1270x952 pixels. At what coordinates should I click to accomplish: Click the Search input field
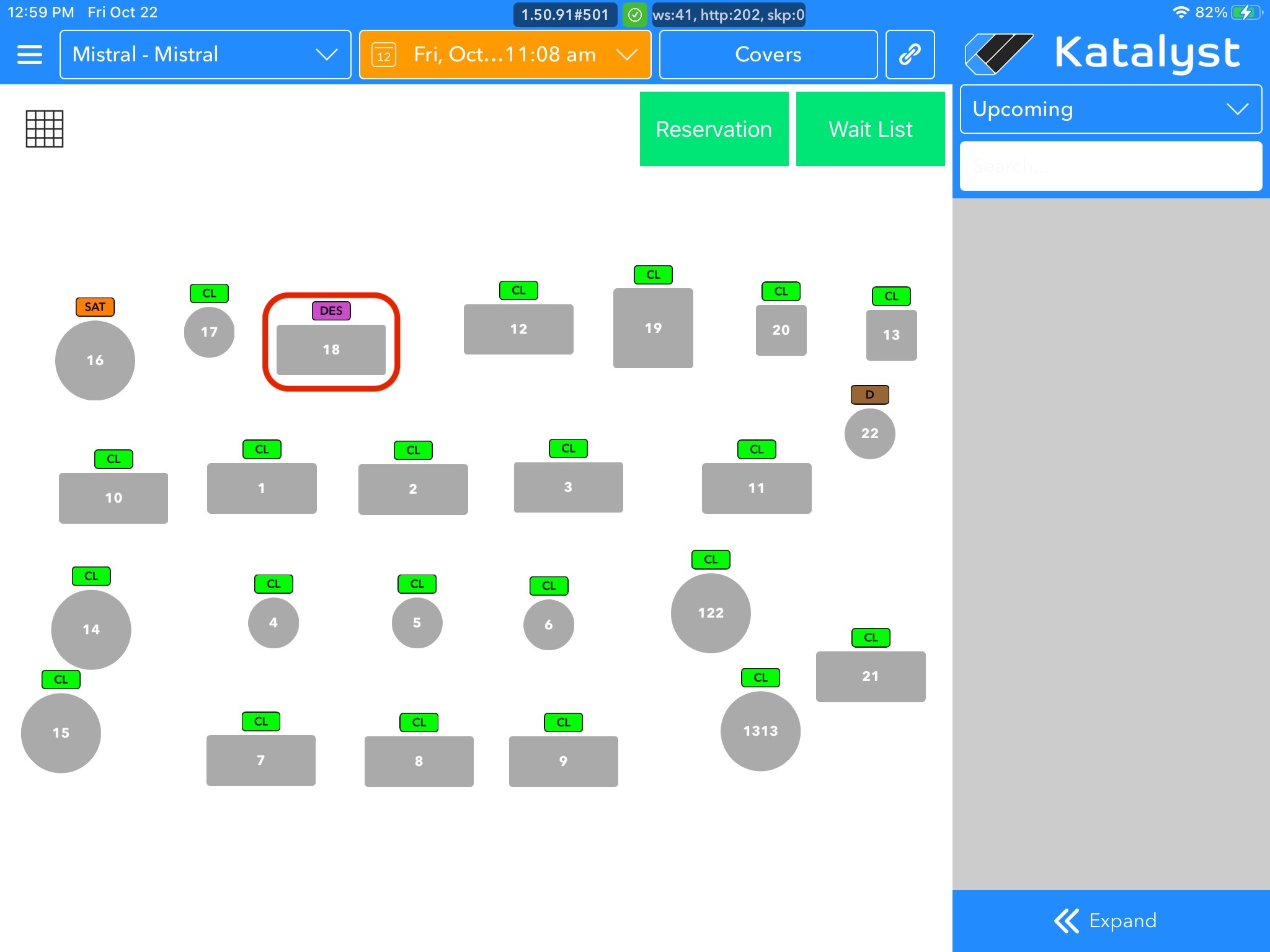[1111, 165]
